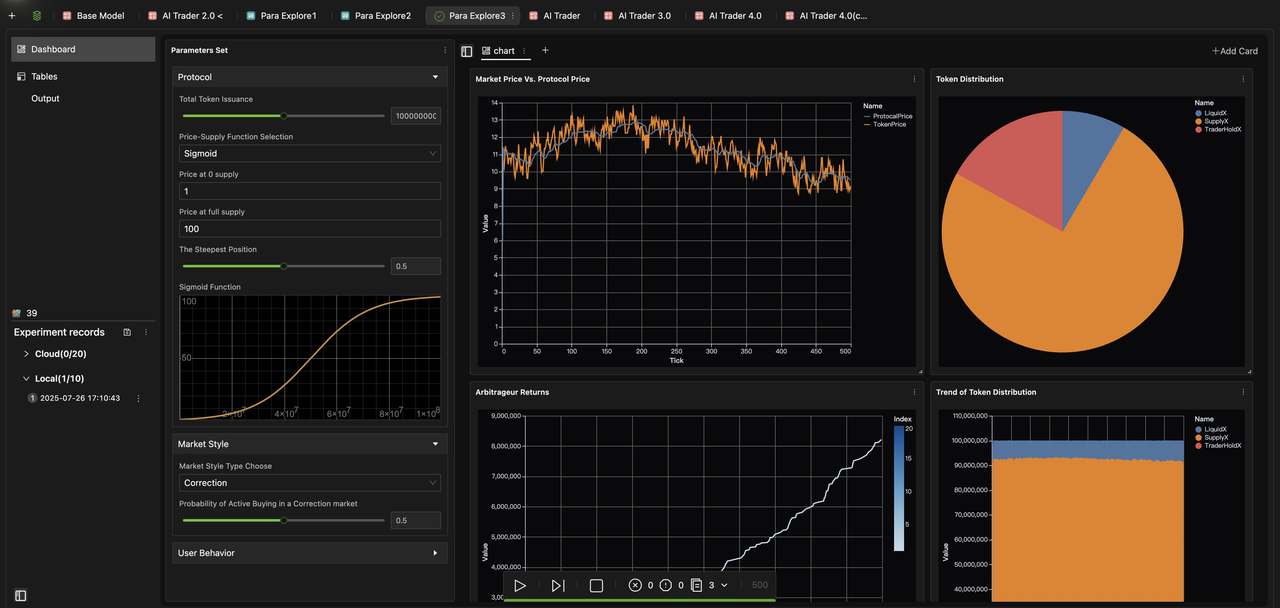1280x608 pixels.
Task: Open the green layers icon in top bar
Action: click(x=37, y=16)
